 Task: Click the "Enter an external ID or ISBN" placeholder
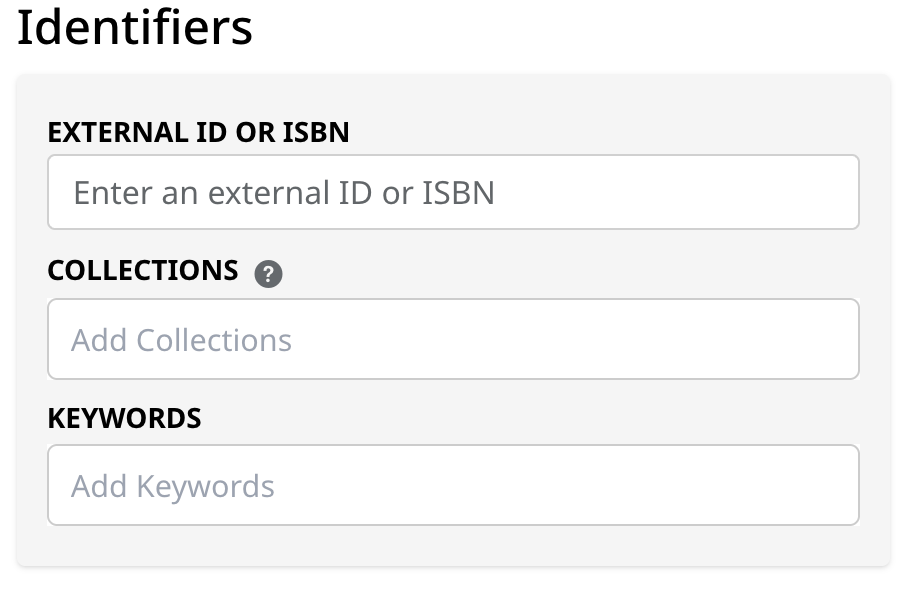click(284, 193)
